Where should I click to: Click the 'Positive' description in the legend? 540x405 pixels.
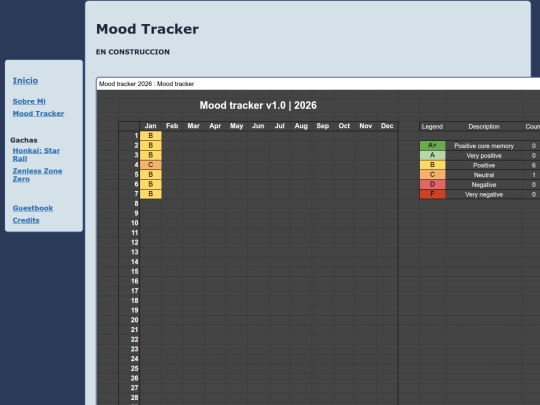point(484,165)
